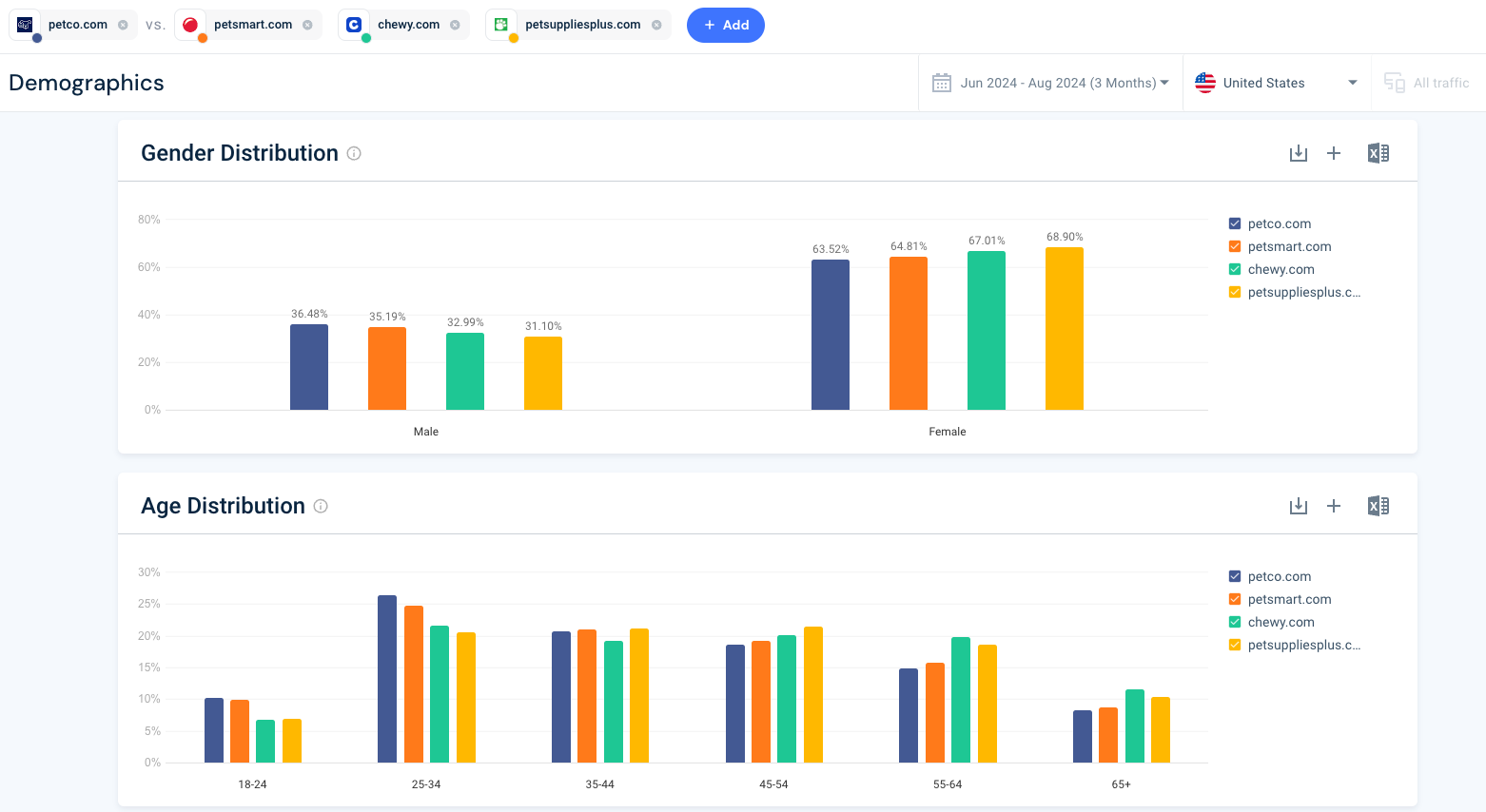
Task: Click the 55-64 age group label
Action: tap(948, 784)
